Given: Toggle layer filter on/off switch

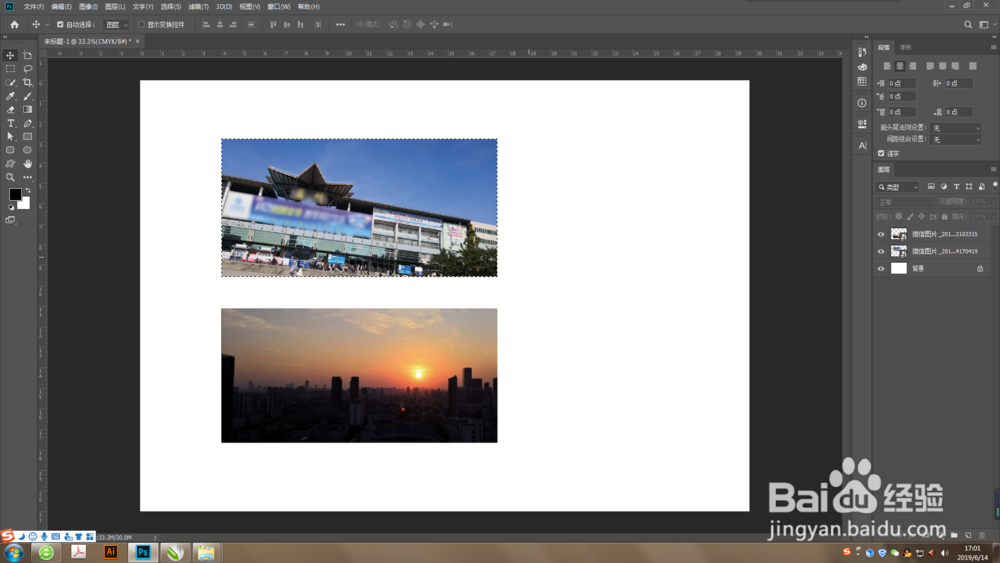Looking at the screenshot, I should point(995,186).
